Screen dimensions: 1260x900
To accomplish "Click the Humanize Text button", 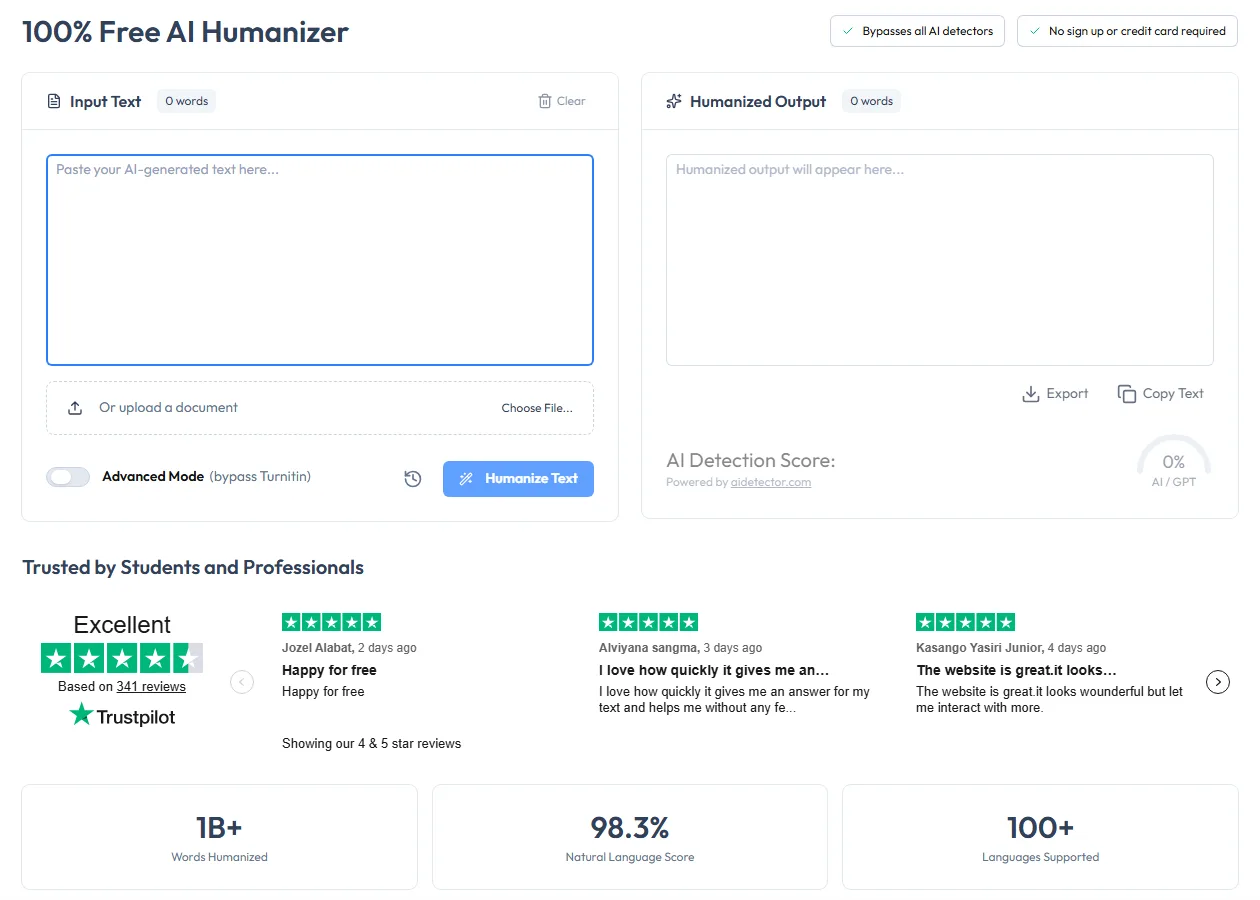I will click(518, 479).
